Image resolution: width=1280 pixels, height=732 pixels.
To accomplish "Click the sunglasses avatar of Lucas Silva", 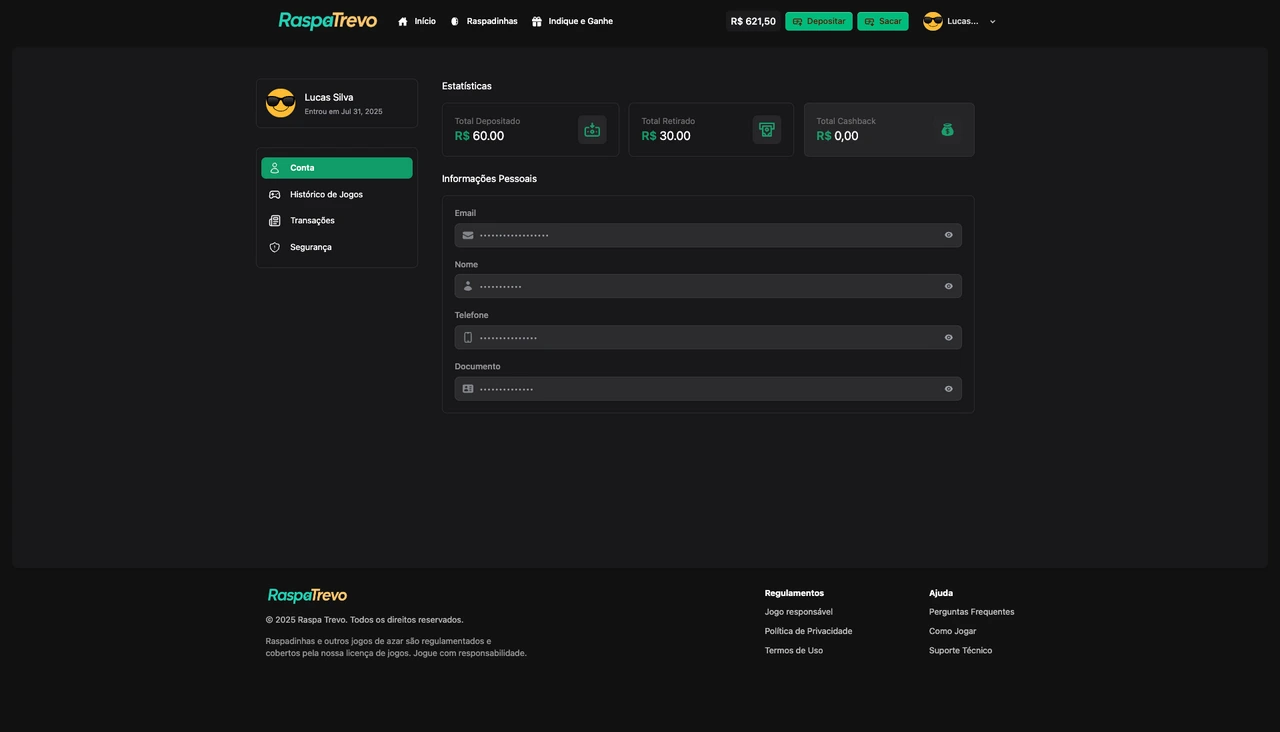I will (x=281, y=102).
